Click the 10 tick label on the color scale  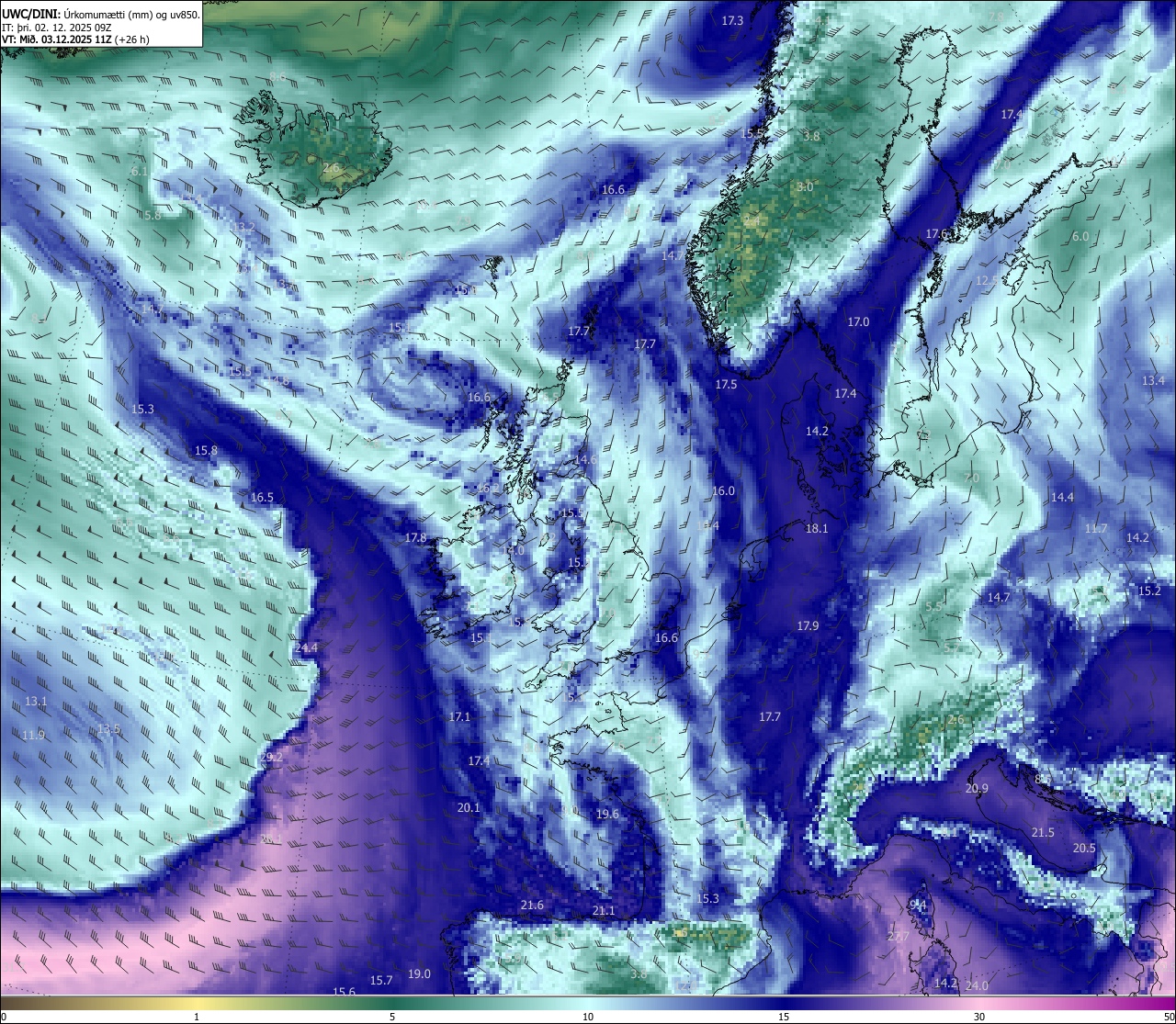[588, 1017]
